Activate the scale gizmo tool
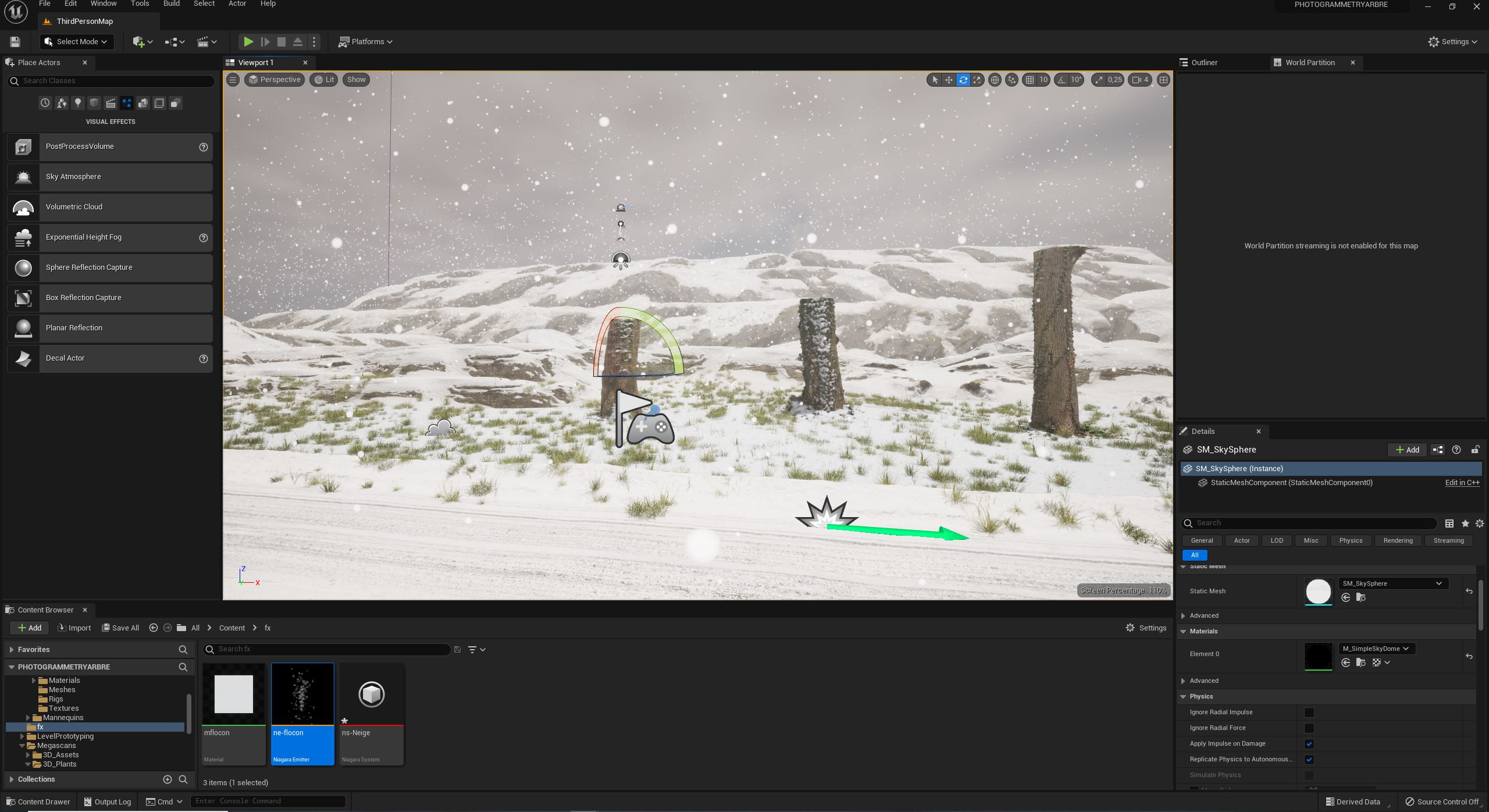 coord(977,80)
